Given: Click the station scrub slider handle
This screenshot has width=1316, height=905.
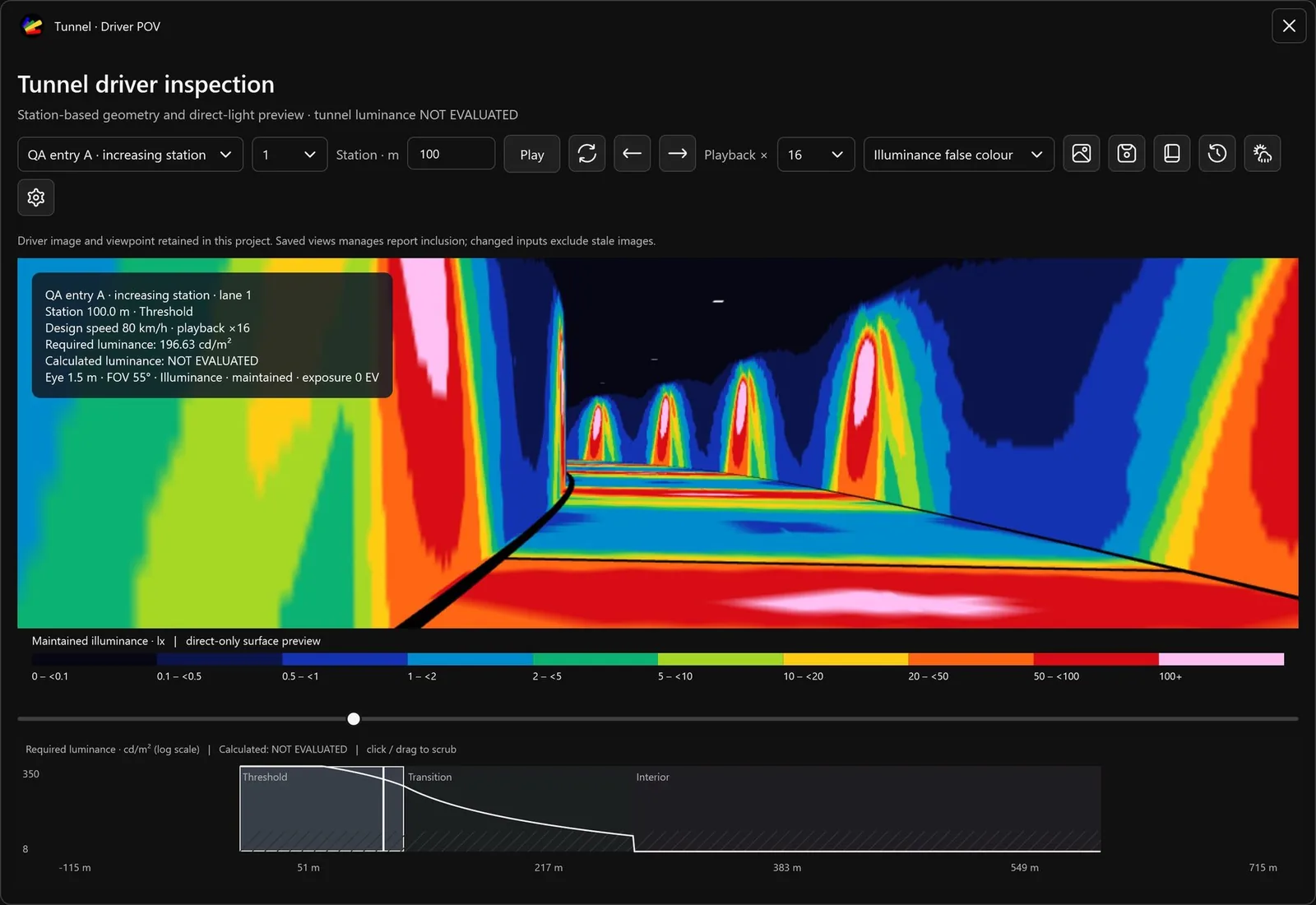Looking at the screenshot, I should click(x=354, y=719).
